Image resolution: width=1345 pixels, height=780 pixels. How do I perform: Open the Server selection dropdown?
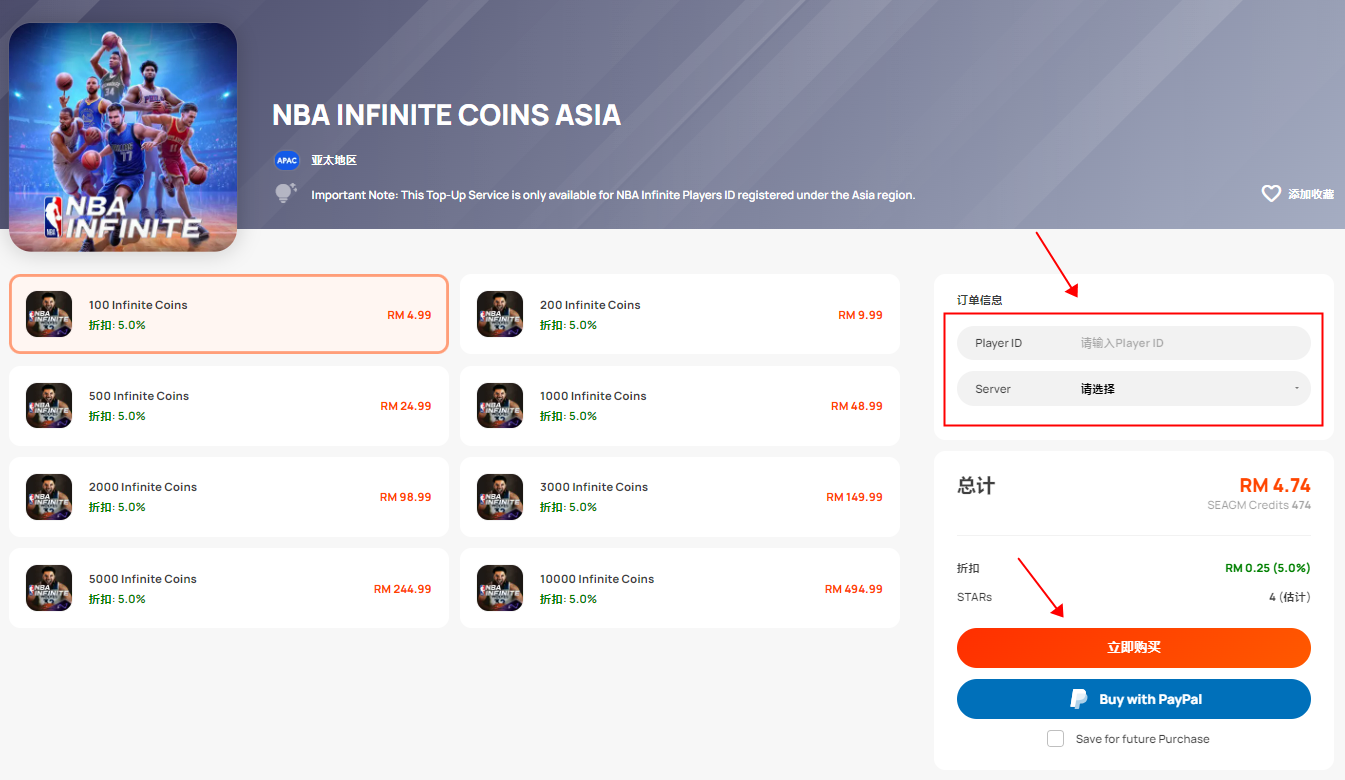click(x=1133, y=389)
